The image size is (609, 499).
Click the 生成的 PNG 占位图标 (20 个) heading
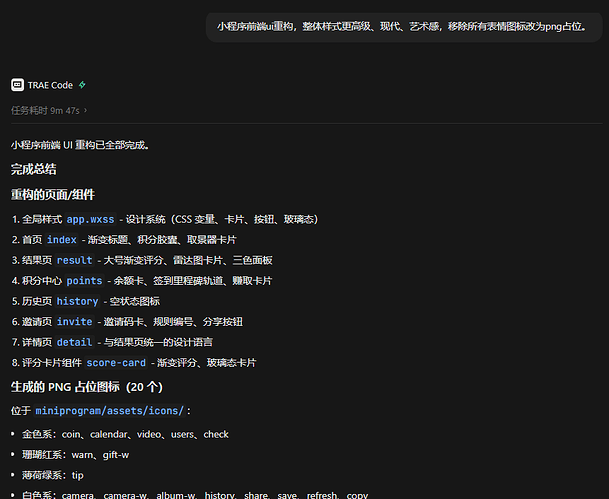coord(87,387)
